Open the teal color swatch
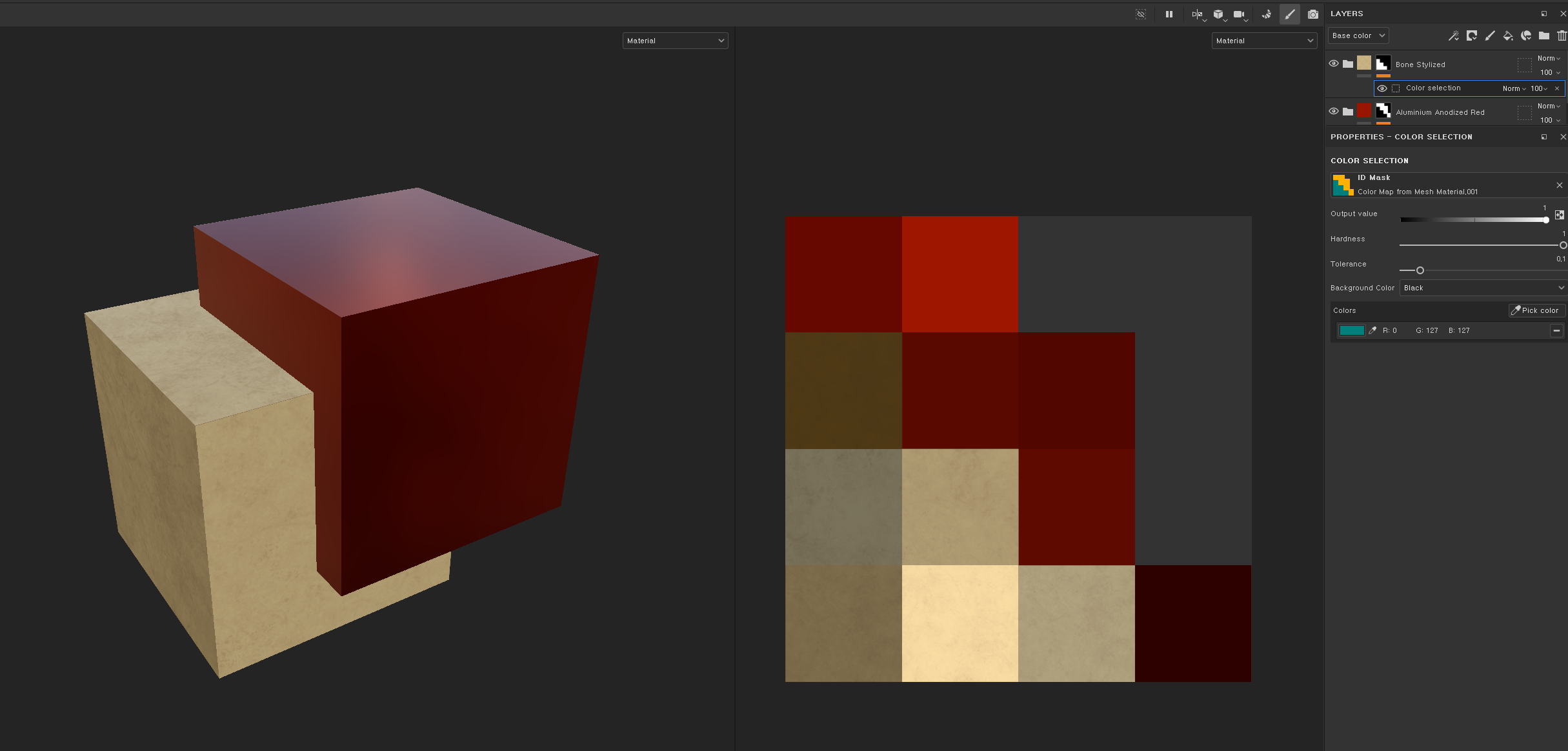 [1352, 330]
